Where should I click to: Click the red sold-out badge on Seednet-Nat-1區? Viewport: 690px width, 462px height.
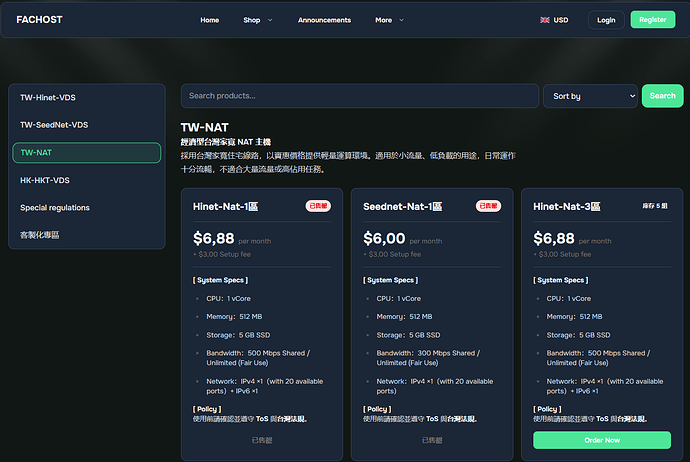[x=488, y=206]
